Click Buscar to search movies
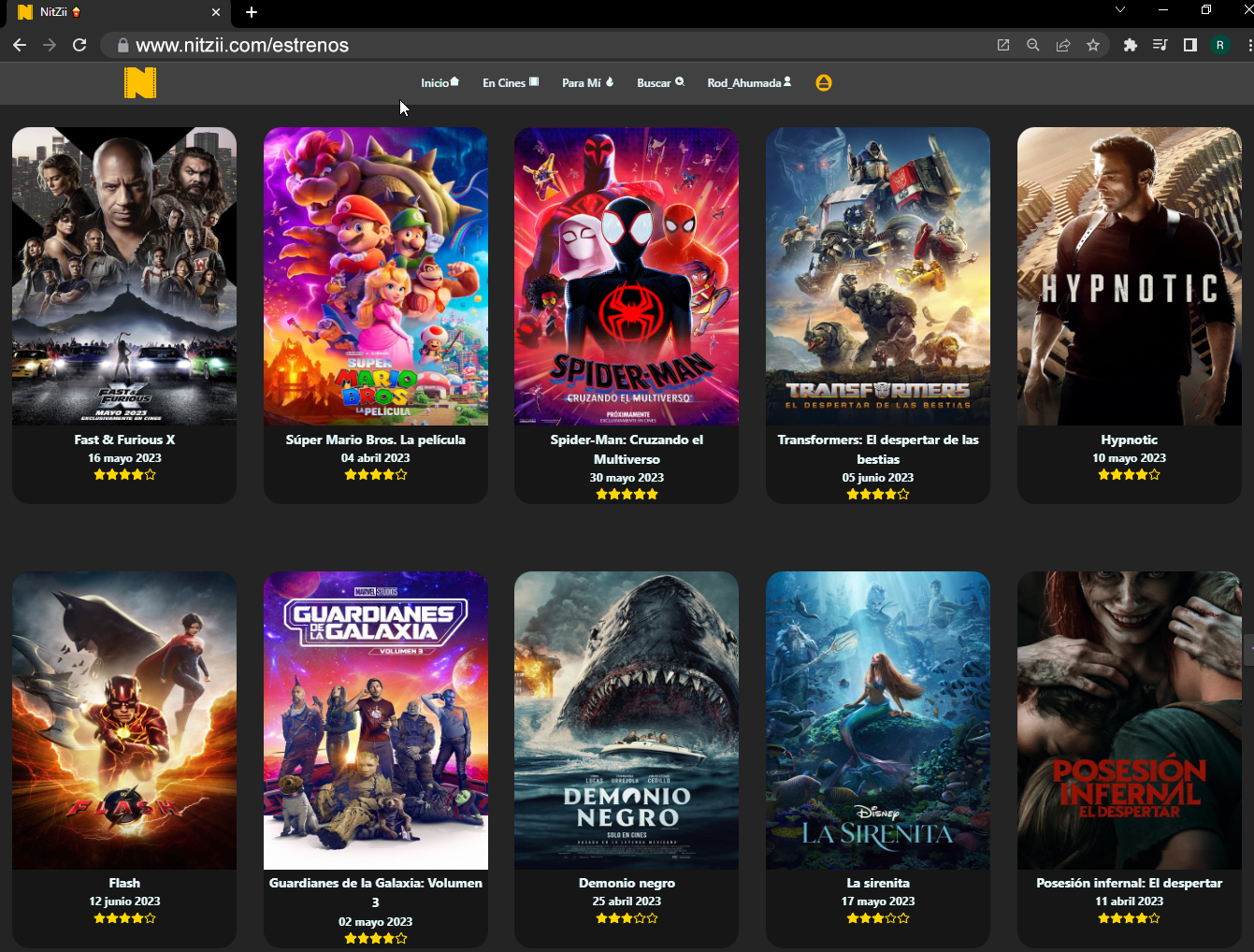Screen dimensions: 1254x952 pyautogui.click(x=660, y=83)
